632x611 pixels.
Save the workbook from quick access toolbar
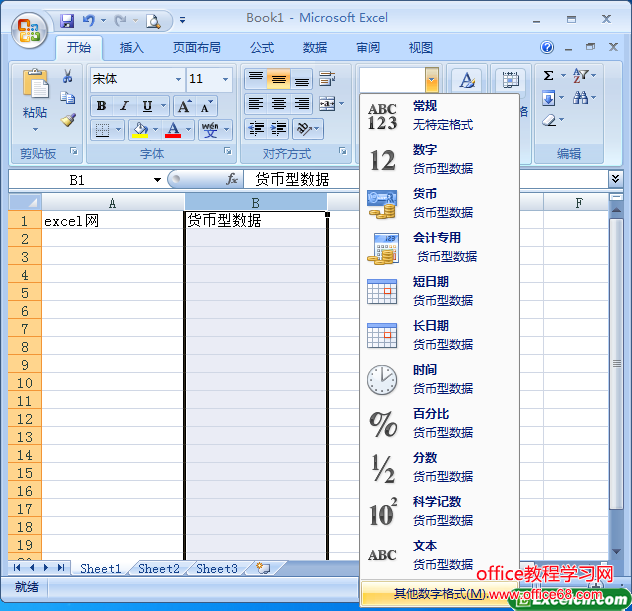tap(67, 21)
